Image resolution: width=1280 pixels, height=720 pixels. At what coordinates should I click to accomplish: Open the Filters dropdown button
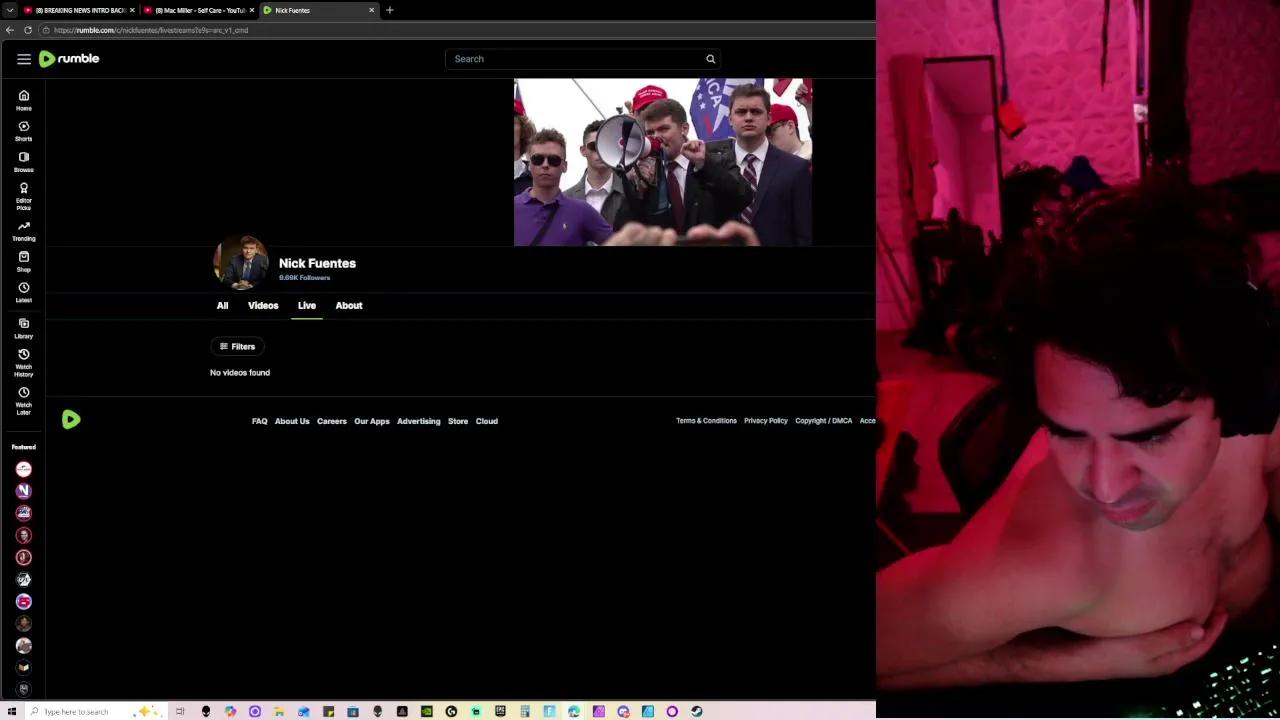coord(237,346)
